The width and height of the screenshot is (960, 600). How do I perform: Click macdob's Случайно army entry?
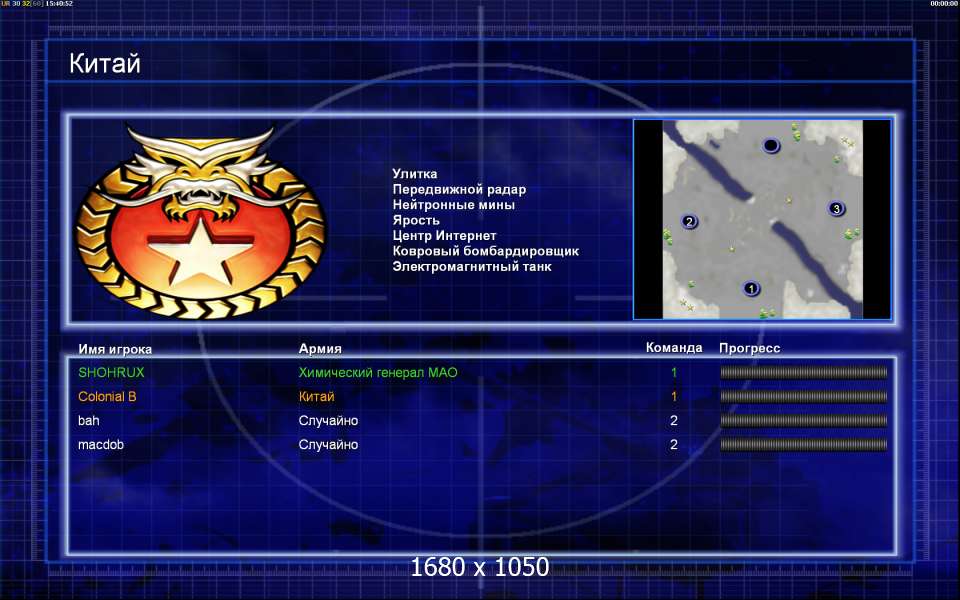(328, 444)
